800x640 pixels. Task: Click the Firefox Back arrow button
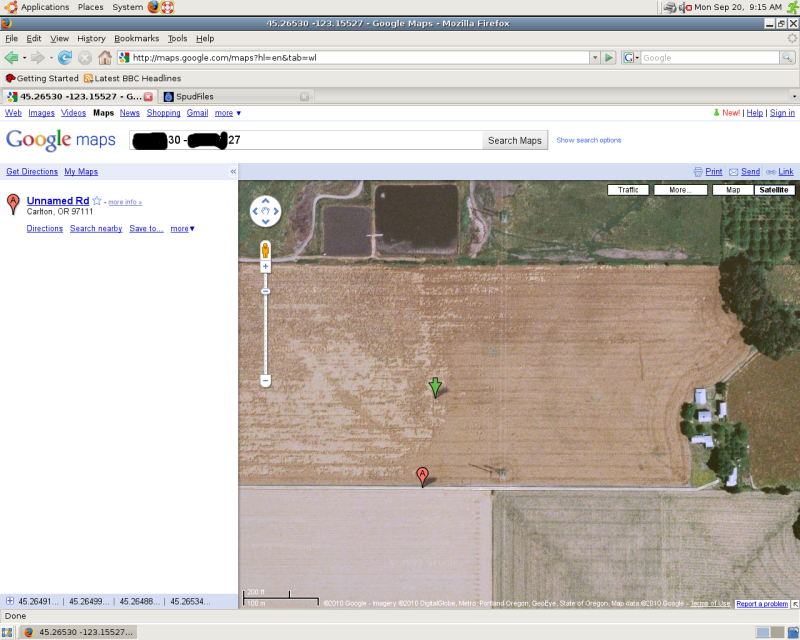coord(13,58)
